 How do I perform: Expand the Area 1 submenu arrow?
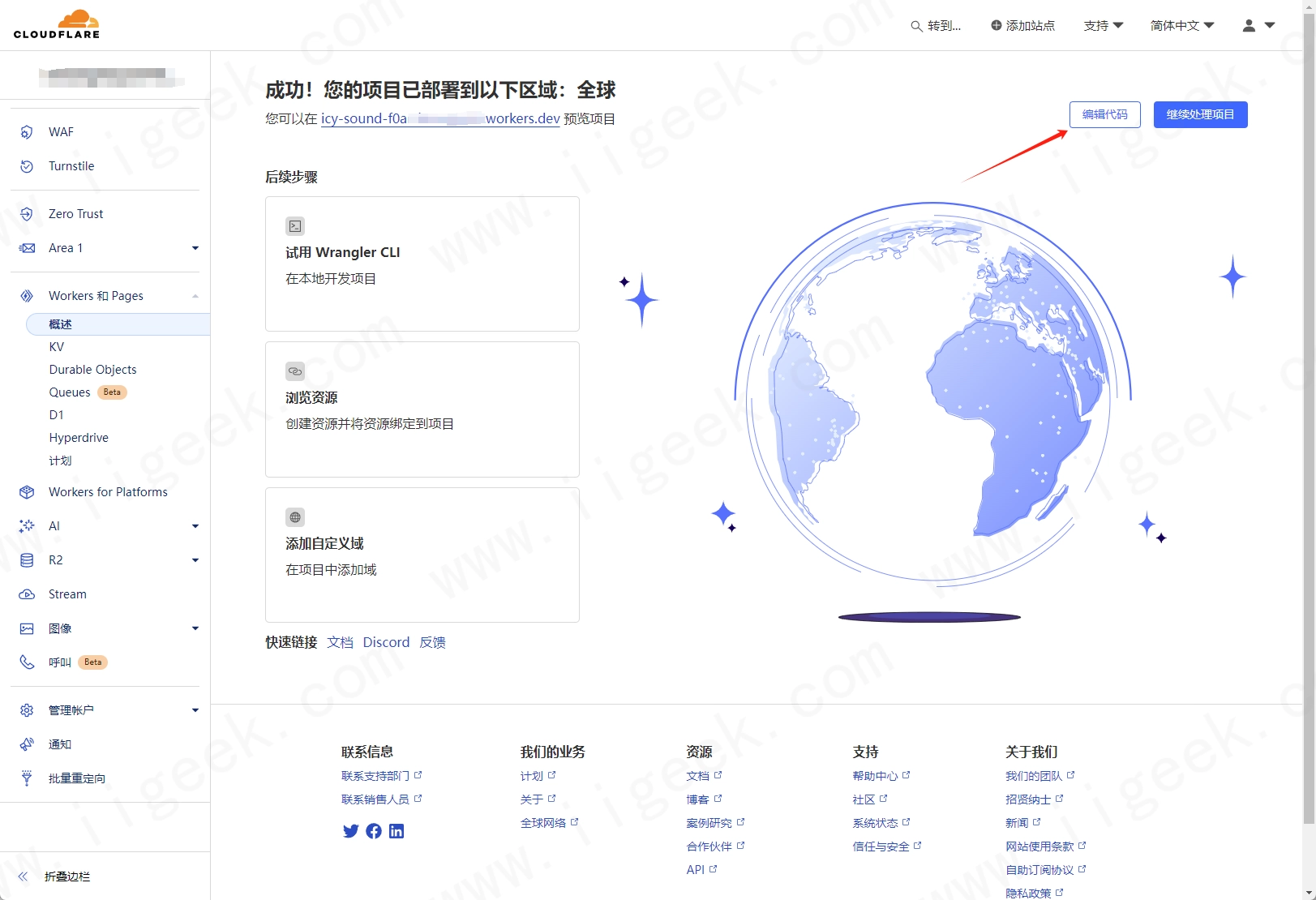coord(195,248)
